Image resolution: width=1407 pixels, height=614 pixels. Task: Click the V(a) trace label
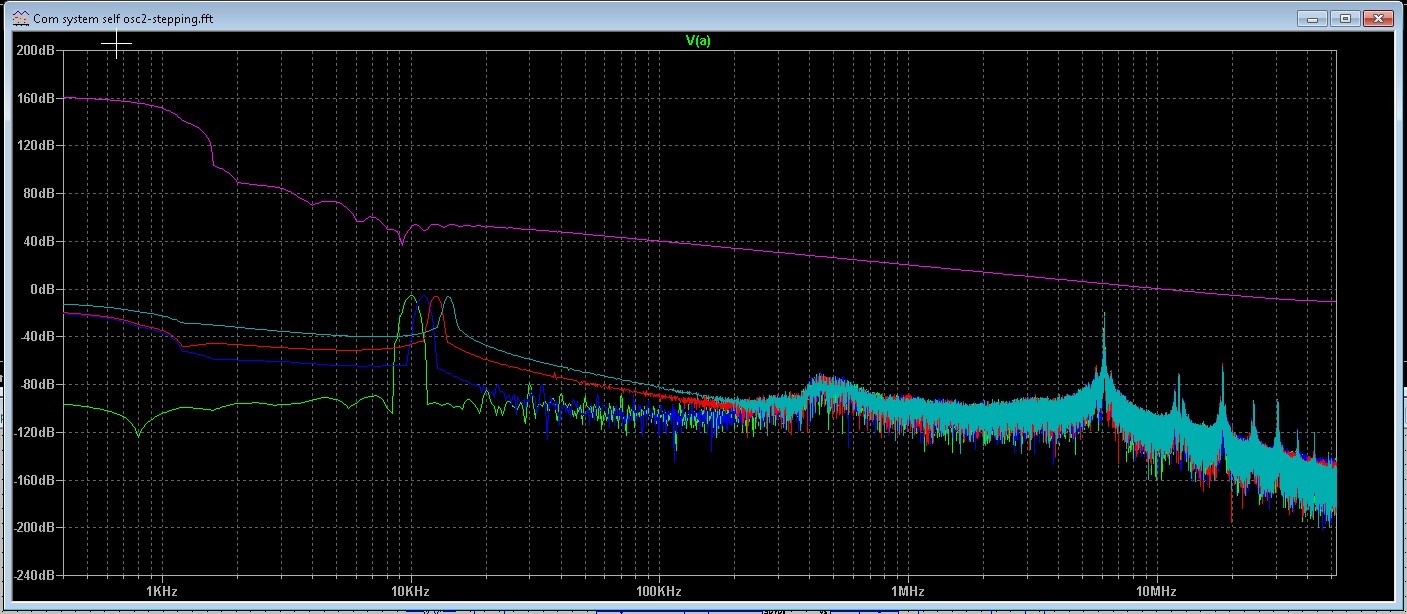click(697, 41)
